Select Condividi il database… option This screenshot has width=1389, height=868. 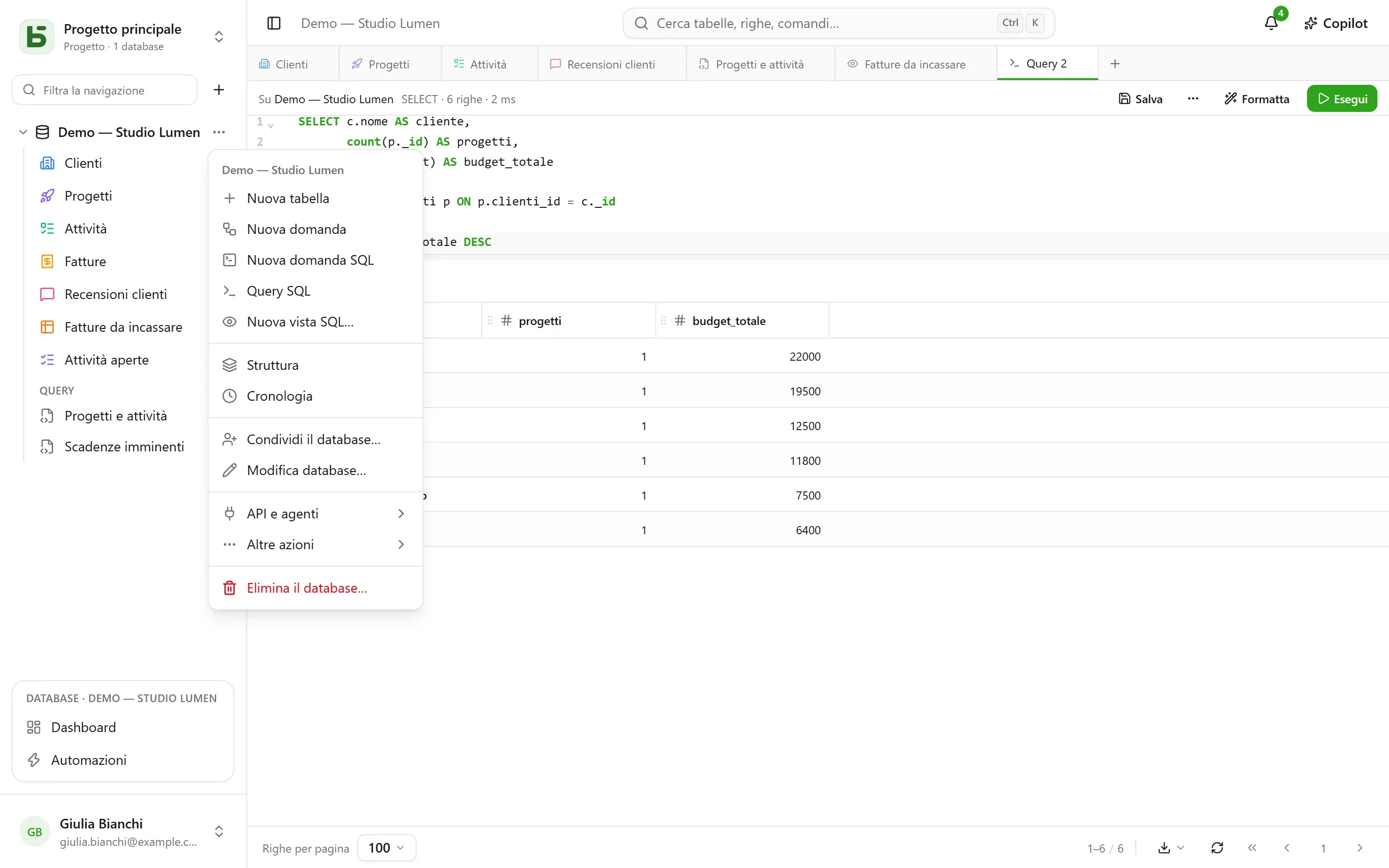(x=316, y=440)
